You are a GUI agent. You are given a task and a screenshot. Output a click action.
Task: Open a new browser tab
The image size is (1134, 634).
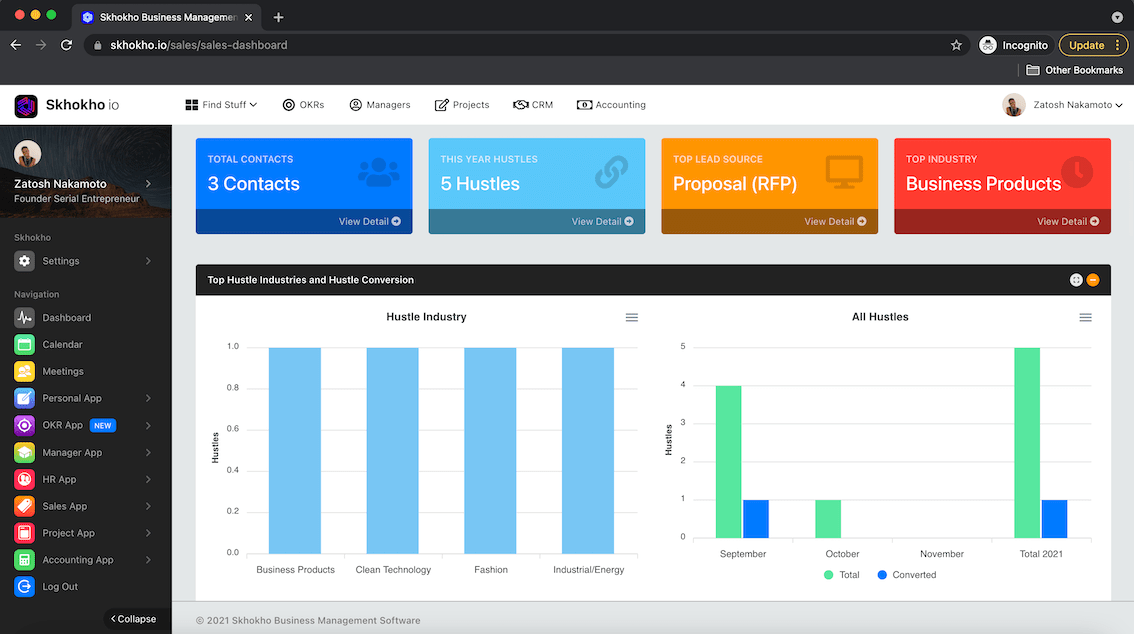pos(278,17)
